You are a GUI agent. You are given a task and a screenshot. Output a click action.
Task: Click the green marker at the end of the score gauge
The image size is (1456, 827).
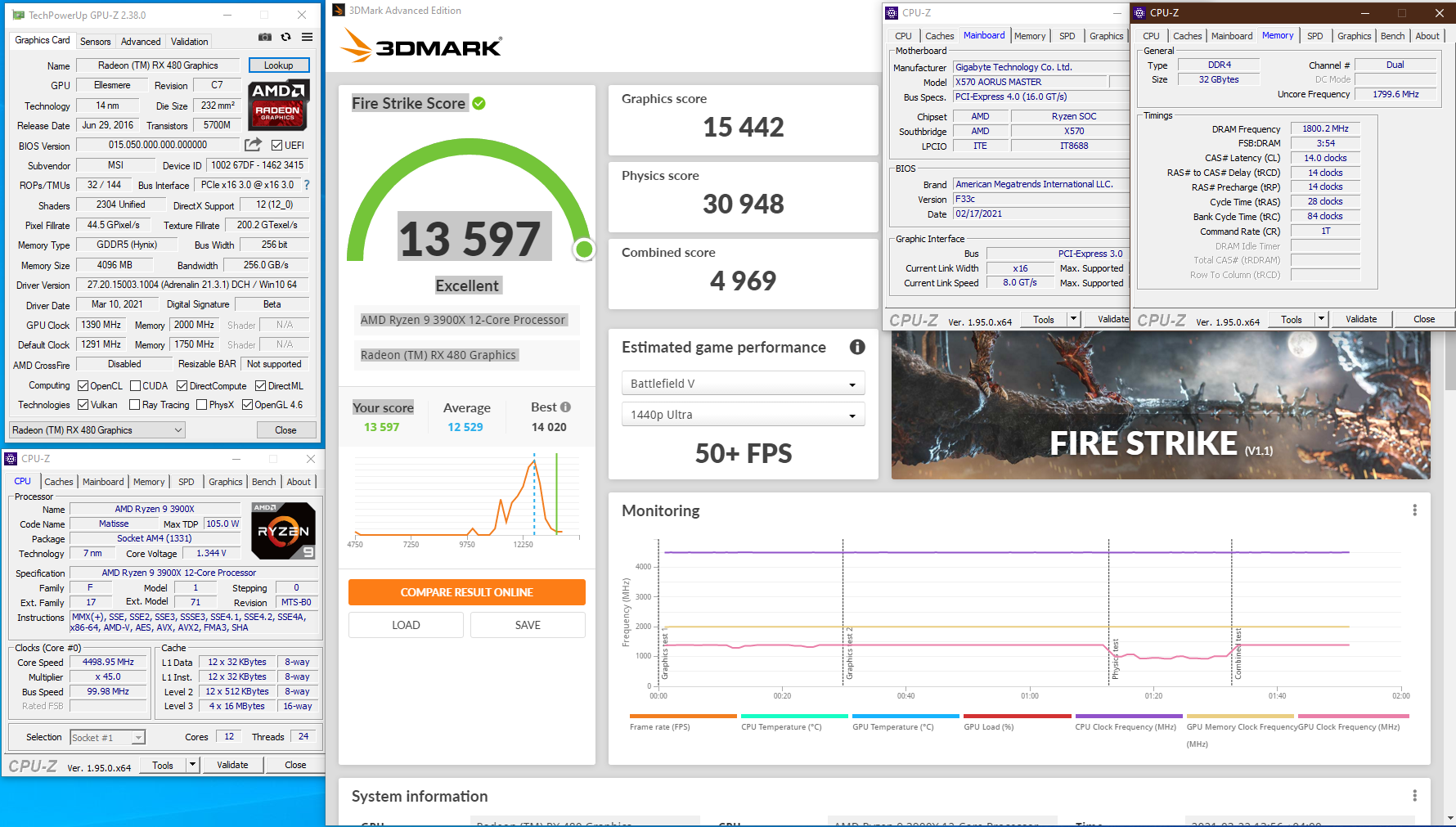pos(584,249)
